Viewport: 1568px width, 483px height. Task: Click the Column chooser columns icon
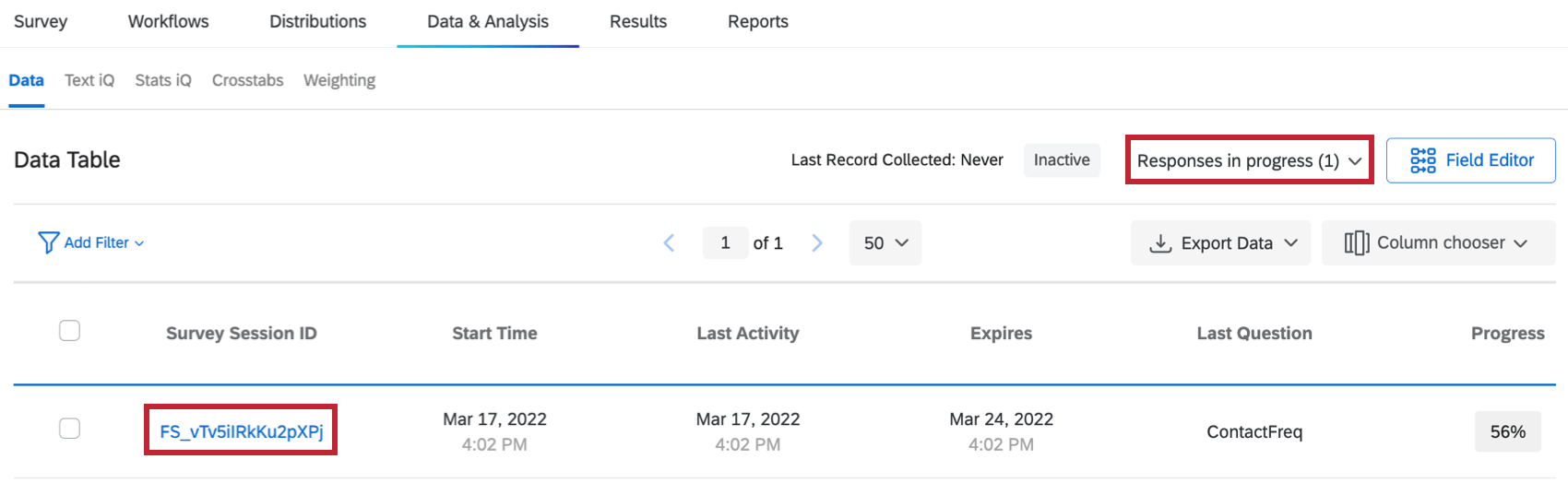tap(1356, 243)
